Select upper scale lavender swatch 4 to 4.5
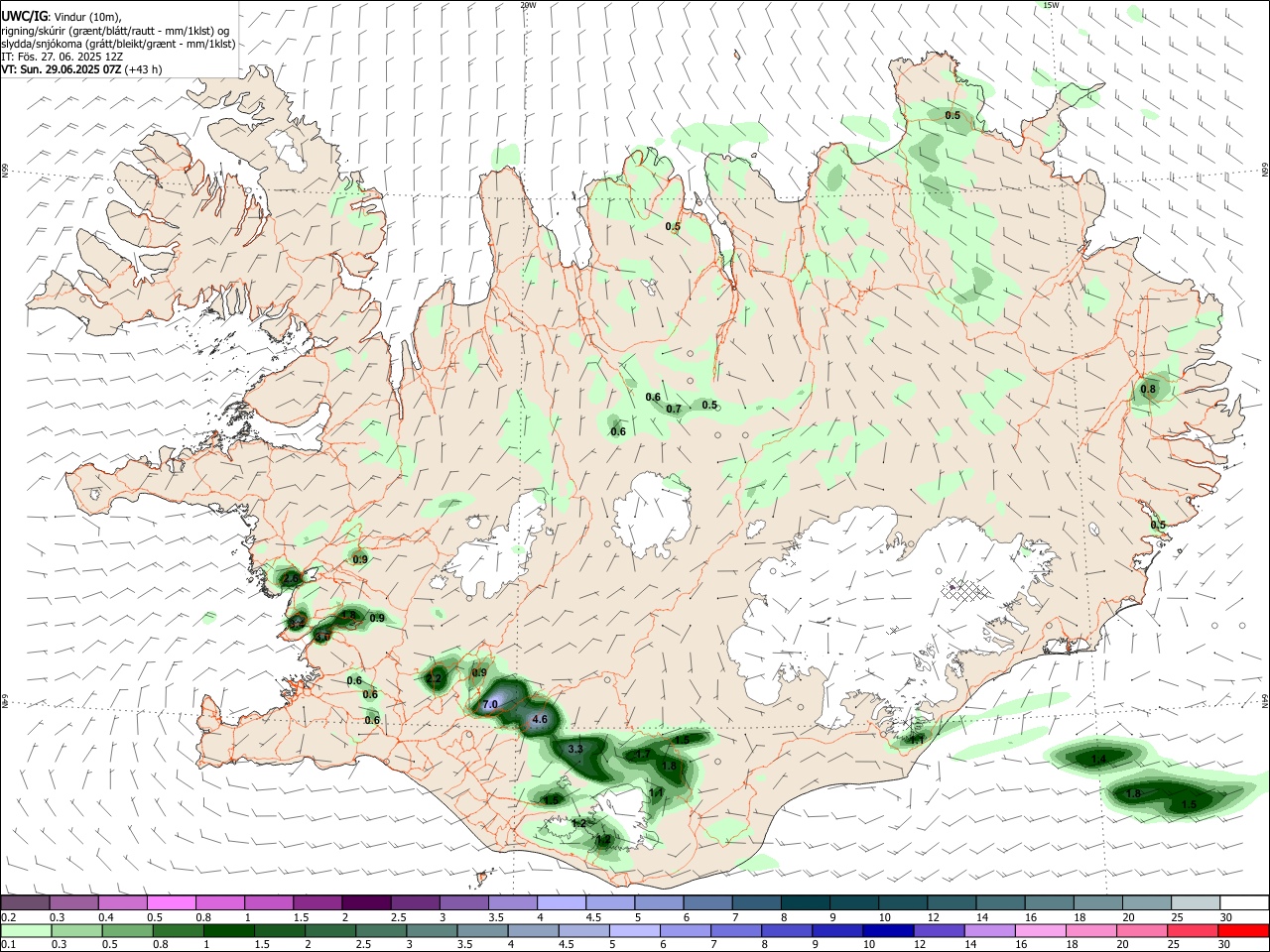Screen dimensions: 1270x952 tap(562, 903)
